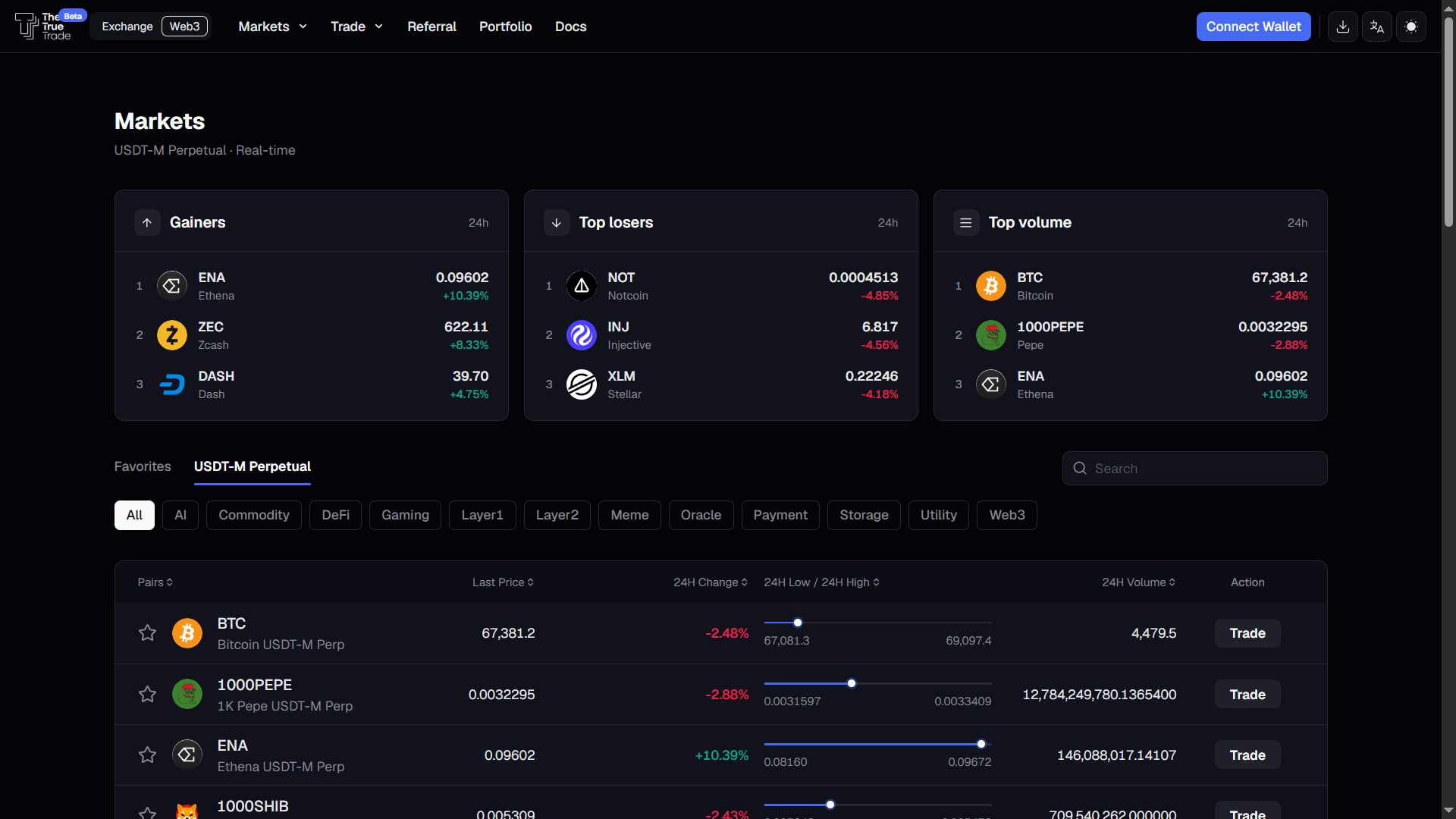Click the search magnifier icon
The image size is (1456, 819).
pyautogui.click(x=1080, y=469)
